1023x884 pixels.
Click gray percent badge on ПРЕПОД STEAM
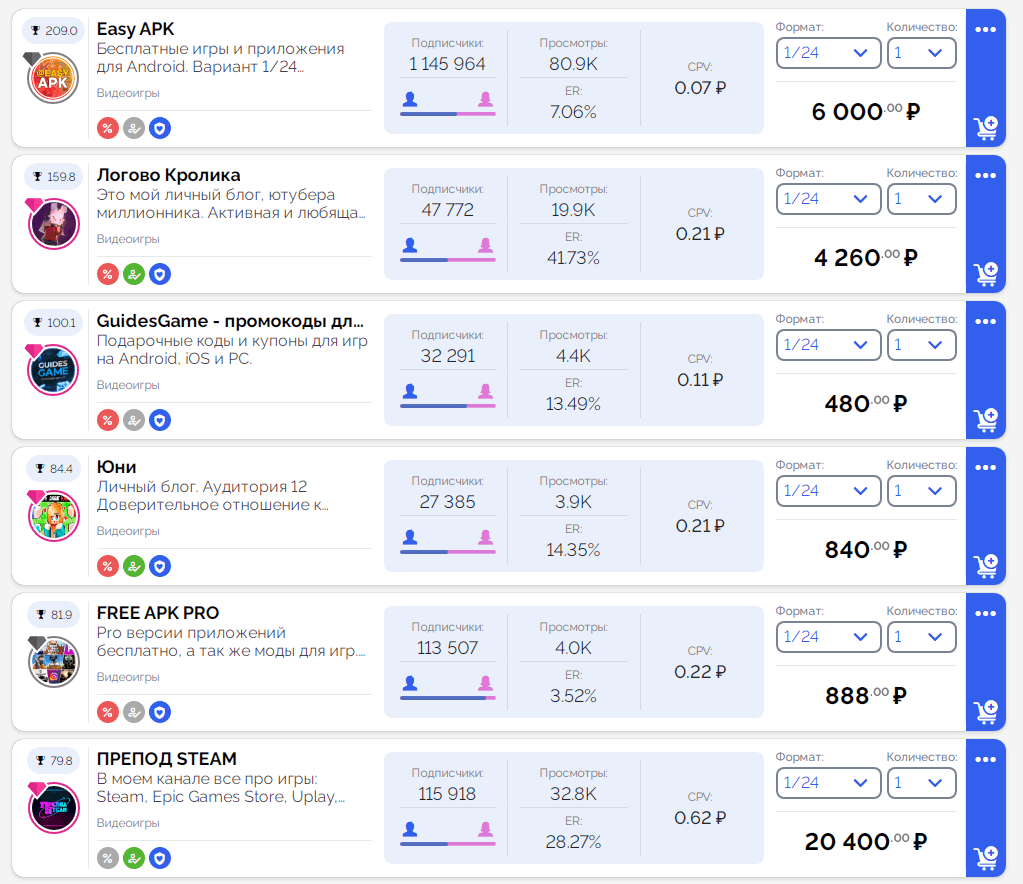[108, 858]
